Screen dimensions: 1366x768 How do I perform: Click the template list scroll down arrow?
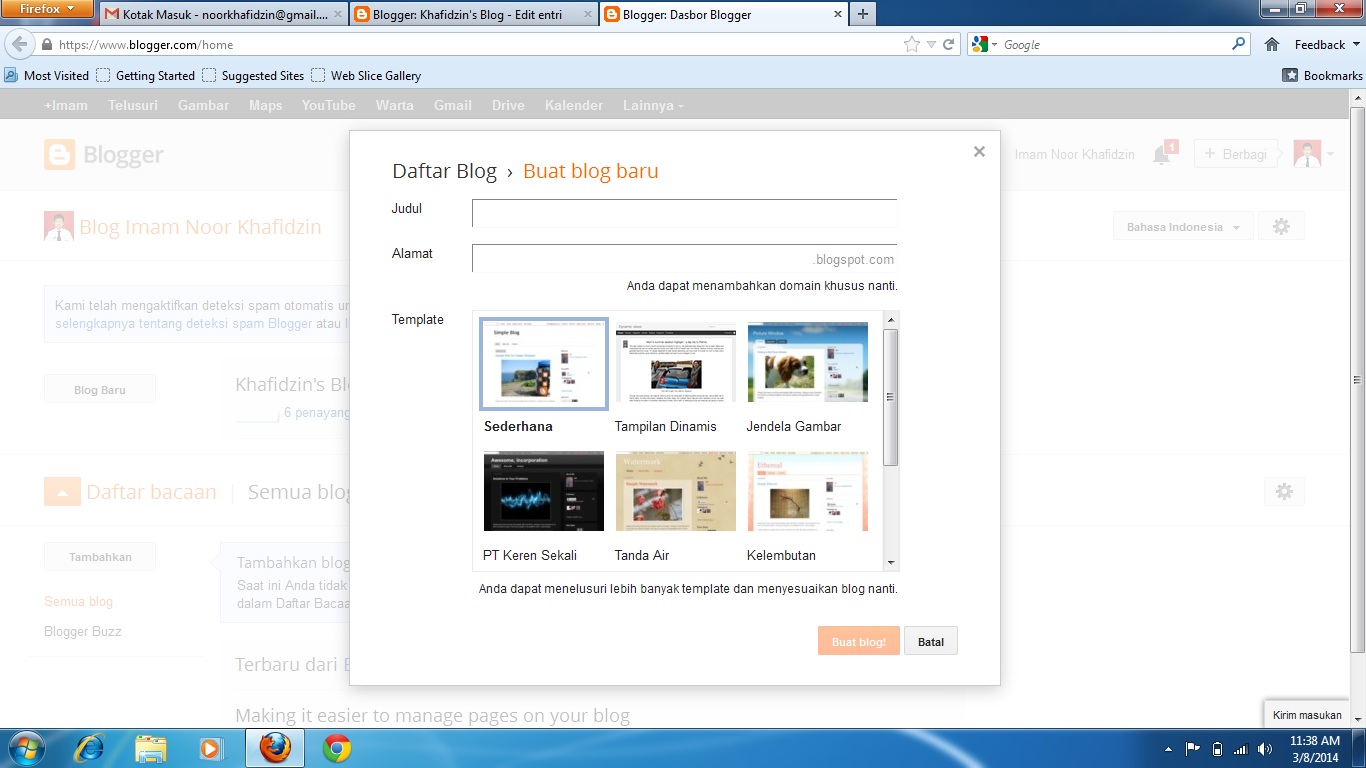tap(891, 563)
